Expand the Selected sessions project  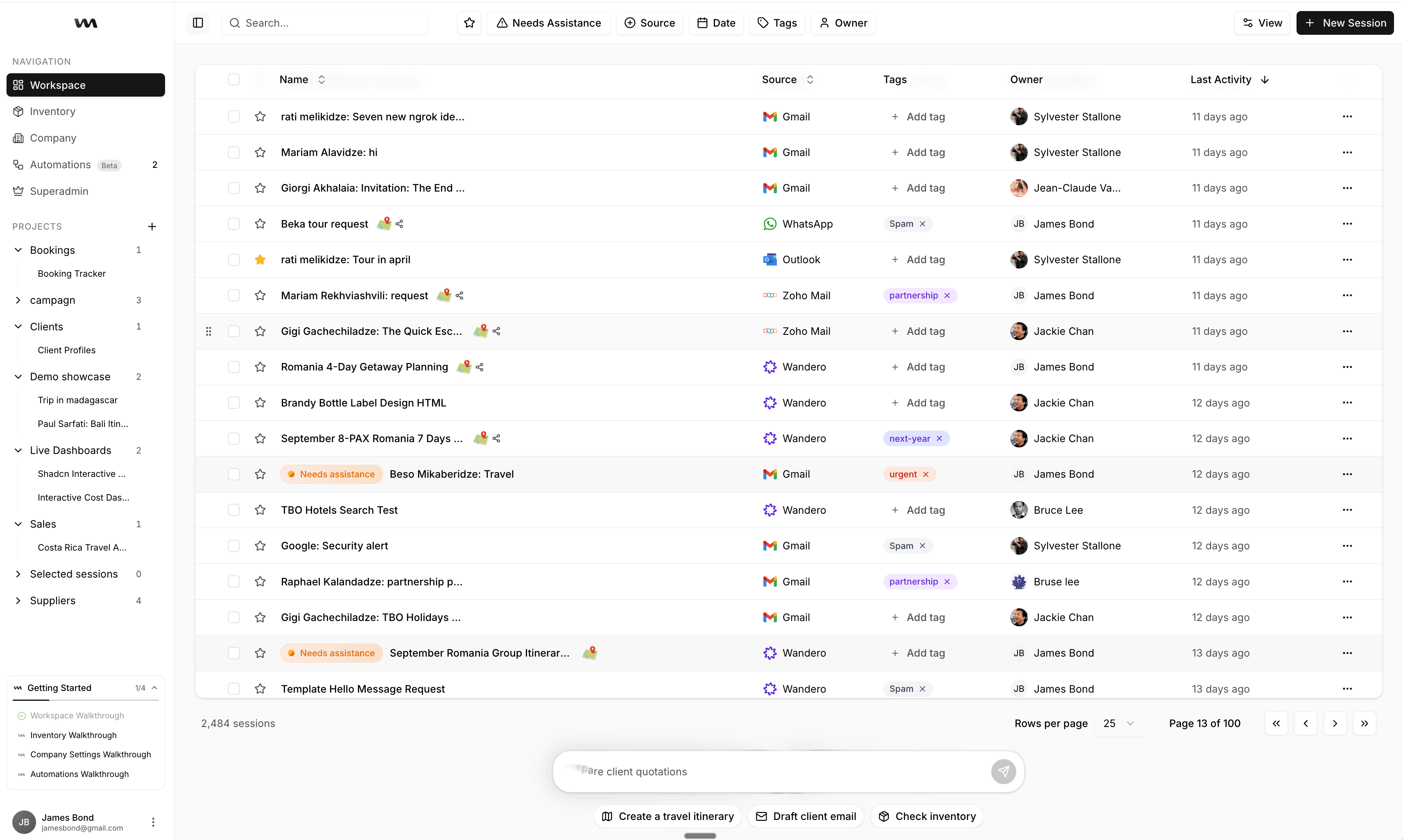click(18, 574)
